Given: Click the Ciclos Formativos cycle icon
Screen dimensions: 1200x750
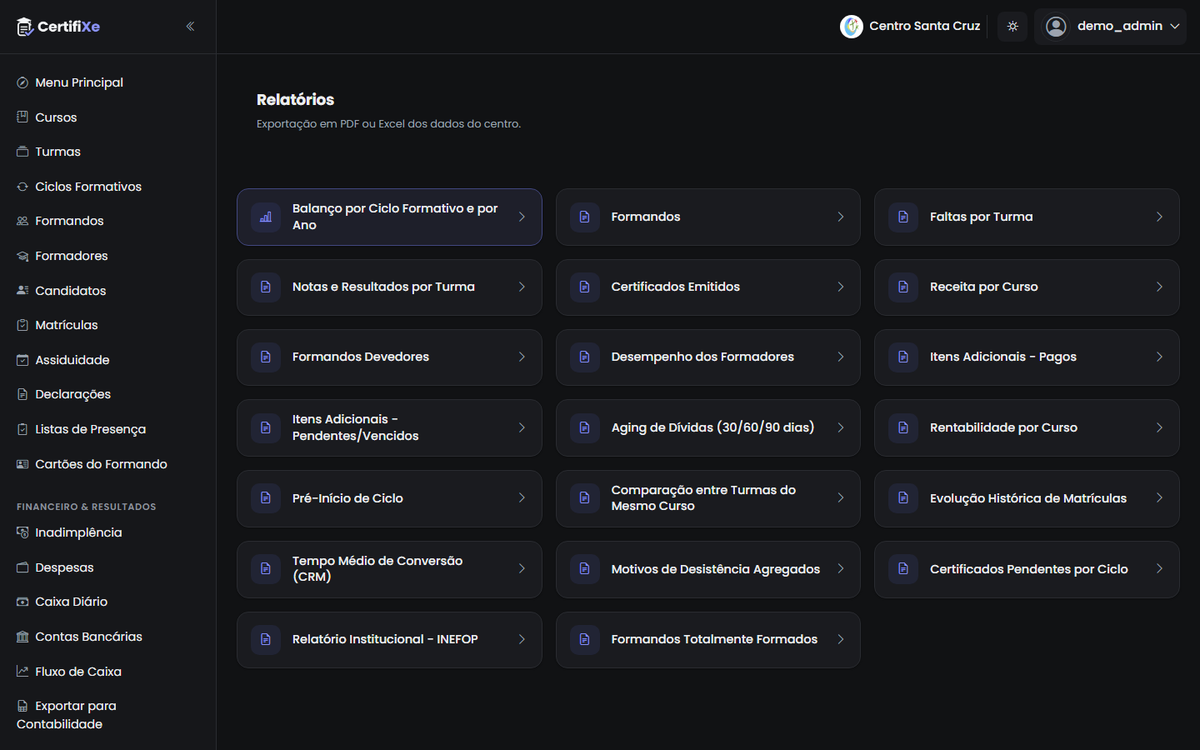Looking at the screenshot, I should point(23,187).
